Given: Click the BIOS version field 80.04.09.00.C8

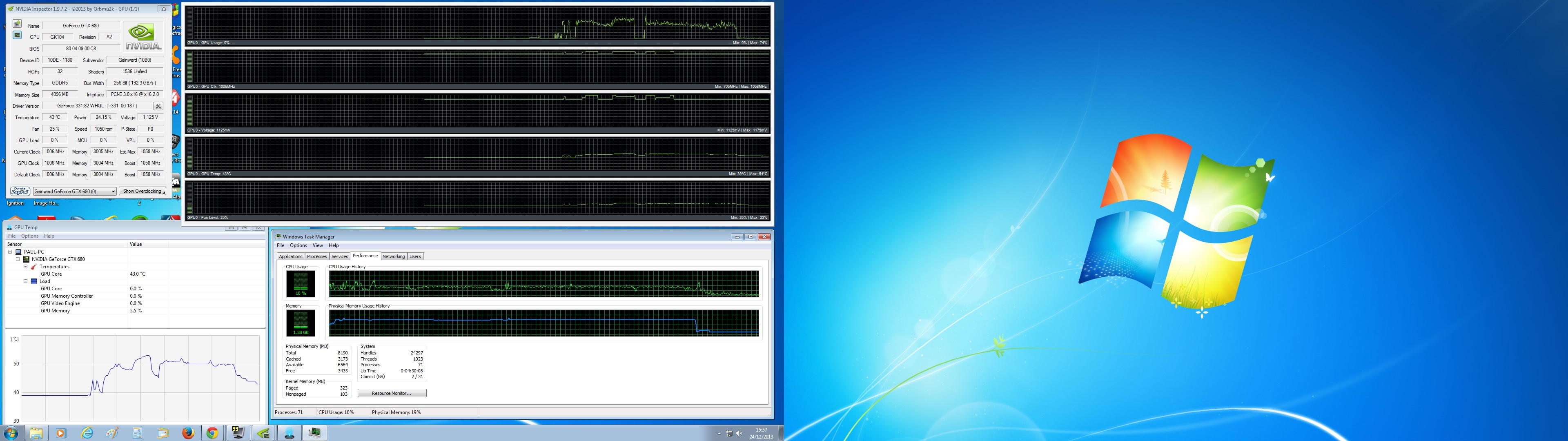Looking at the screenshot, I should click(81, 49).
